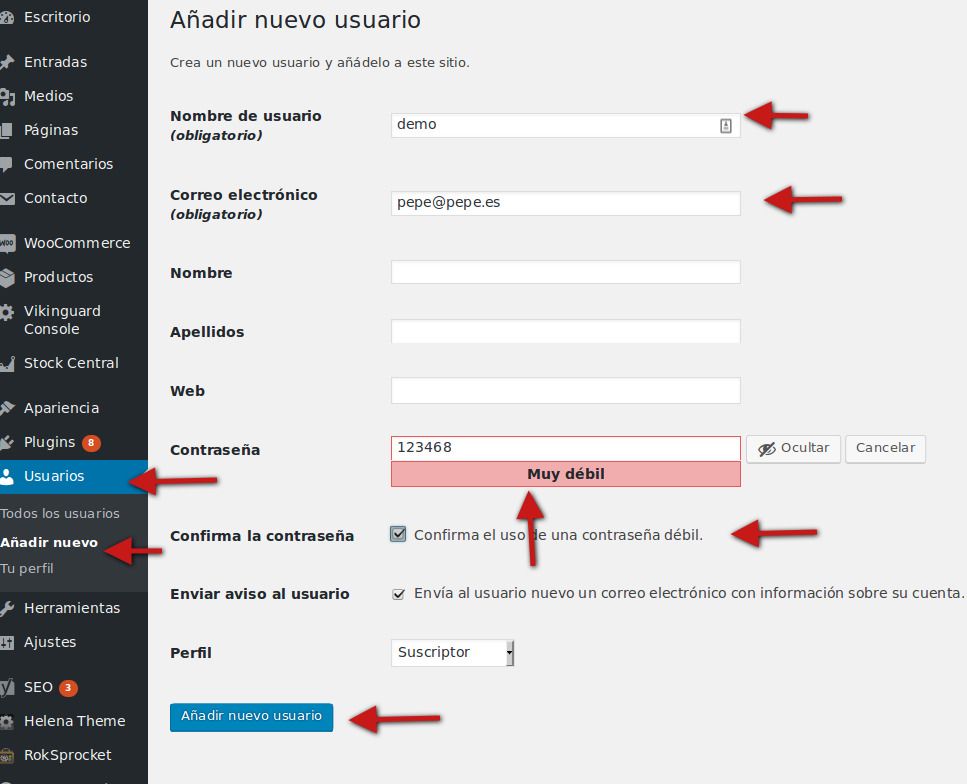Click the WooCommerce logo icon
This screenshot has width=967, height=784.
7,243
